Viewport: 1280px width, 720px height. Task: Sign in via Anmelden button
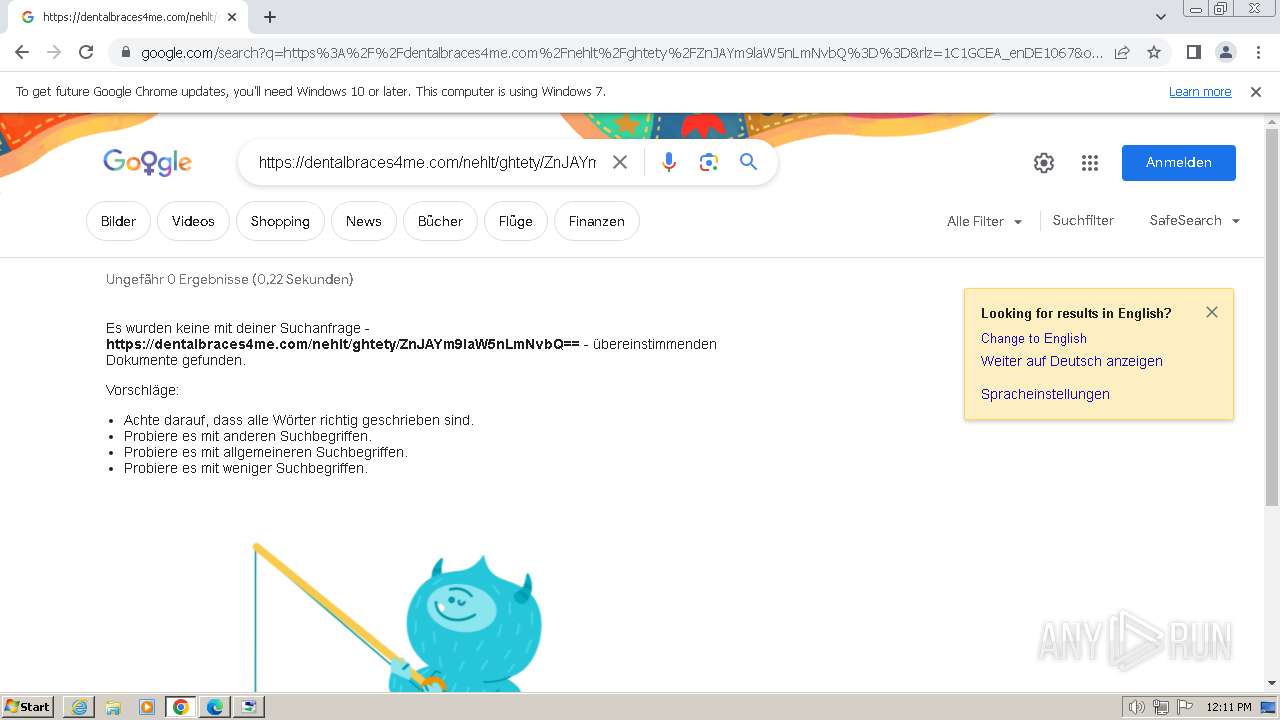[1179, 163]
